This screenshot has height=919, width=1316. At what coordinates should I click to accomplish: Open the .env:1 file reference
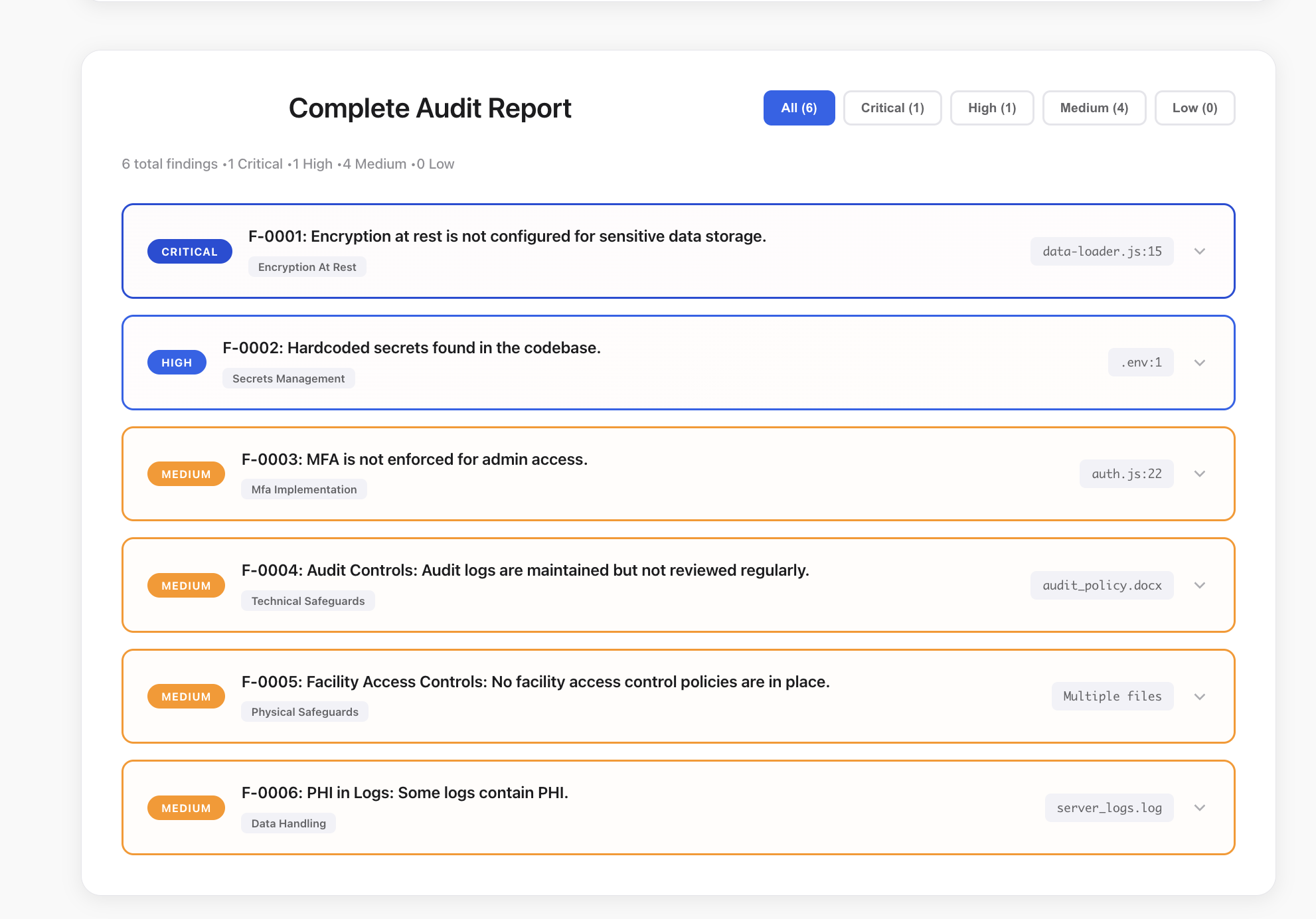point(1141,363)
